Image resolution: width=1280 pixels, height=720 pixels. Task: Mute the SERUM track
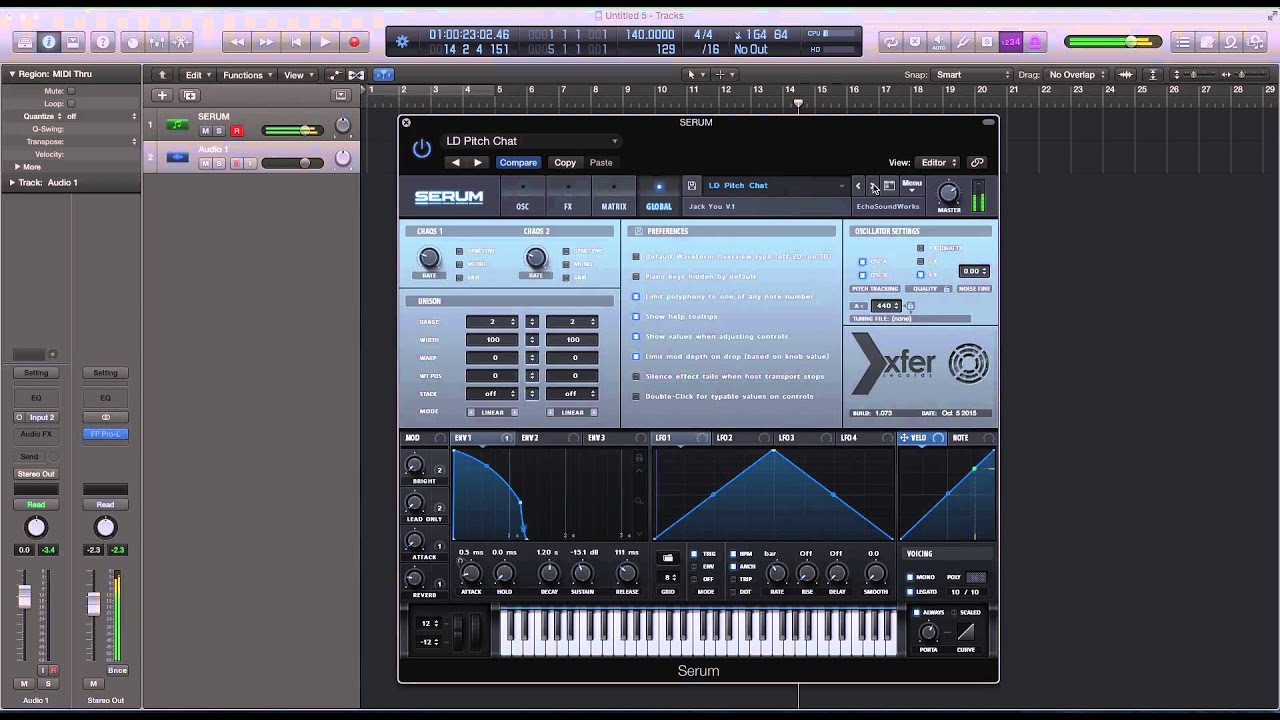(206, 131)
